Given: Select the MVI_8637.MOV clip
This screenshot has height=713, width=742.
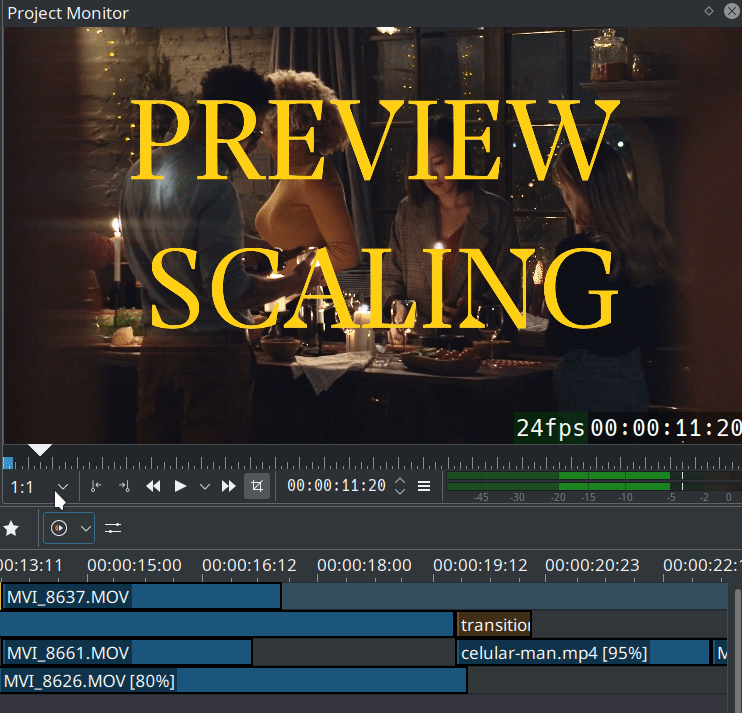Looking at the screenshot, I should [141, 597].
